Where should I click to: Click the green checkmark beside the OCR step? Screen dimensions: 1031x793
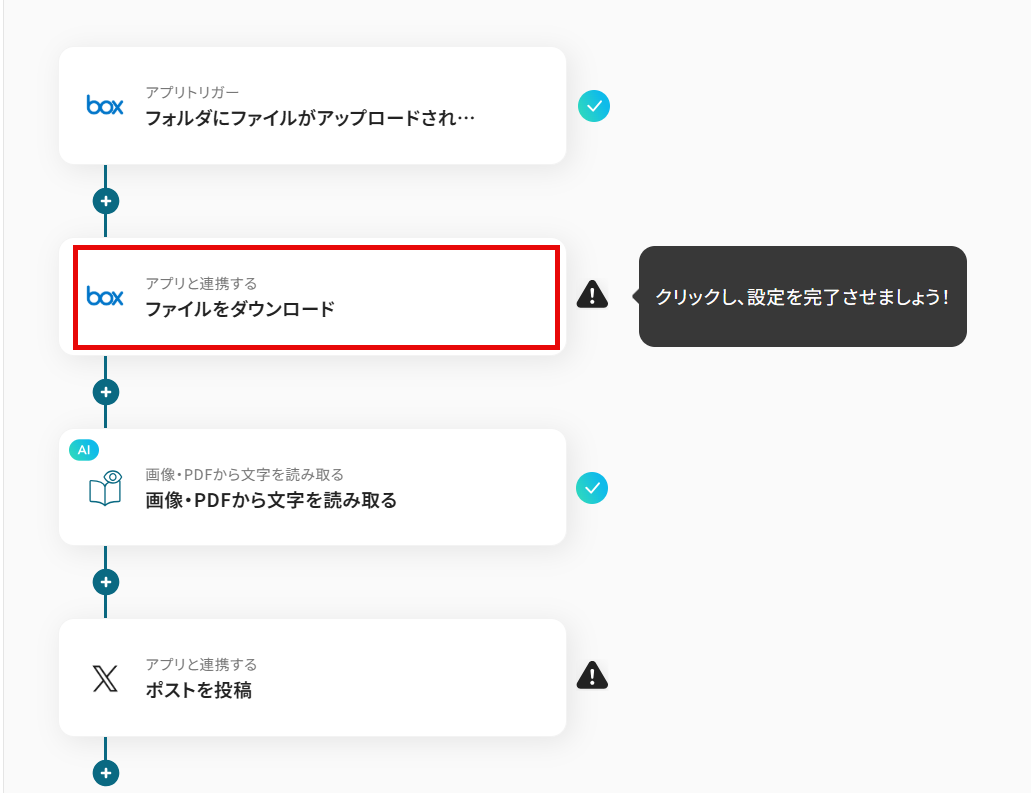click(x=592, y=488)
